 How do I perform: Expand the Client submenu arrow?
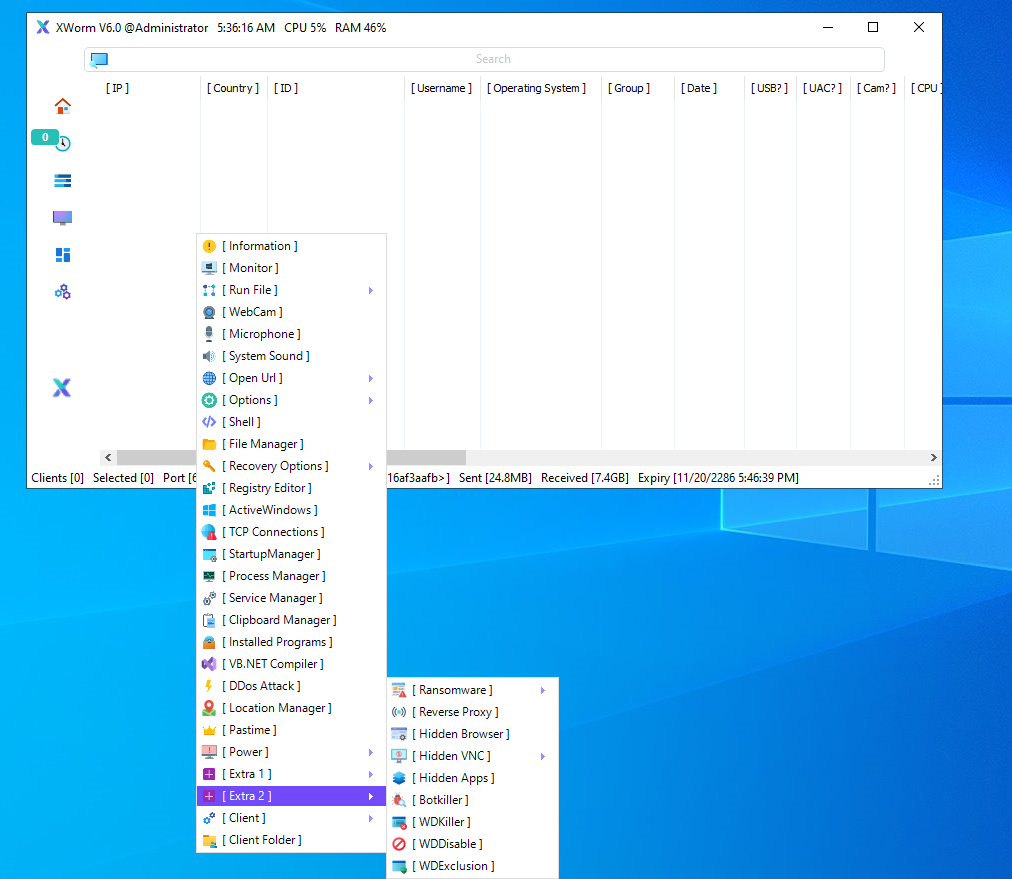coord(370,818)
